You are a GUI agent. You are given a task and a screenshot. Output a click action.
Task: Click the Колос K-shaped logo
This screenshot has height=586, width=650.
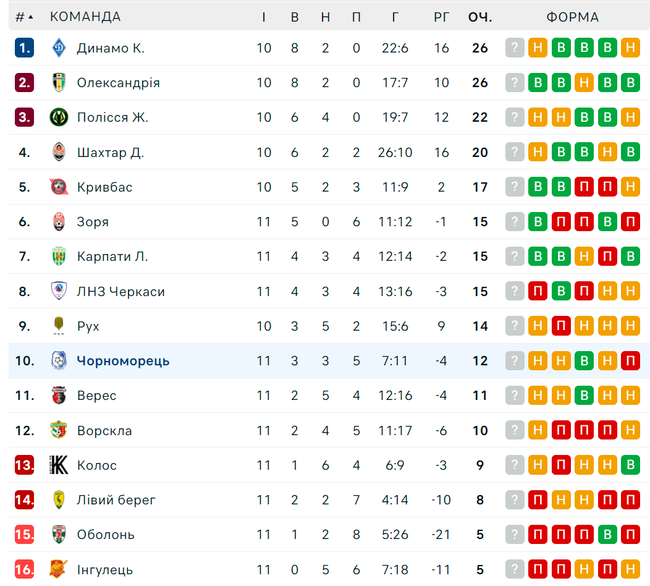click(59, 465)
